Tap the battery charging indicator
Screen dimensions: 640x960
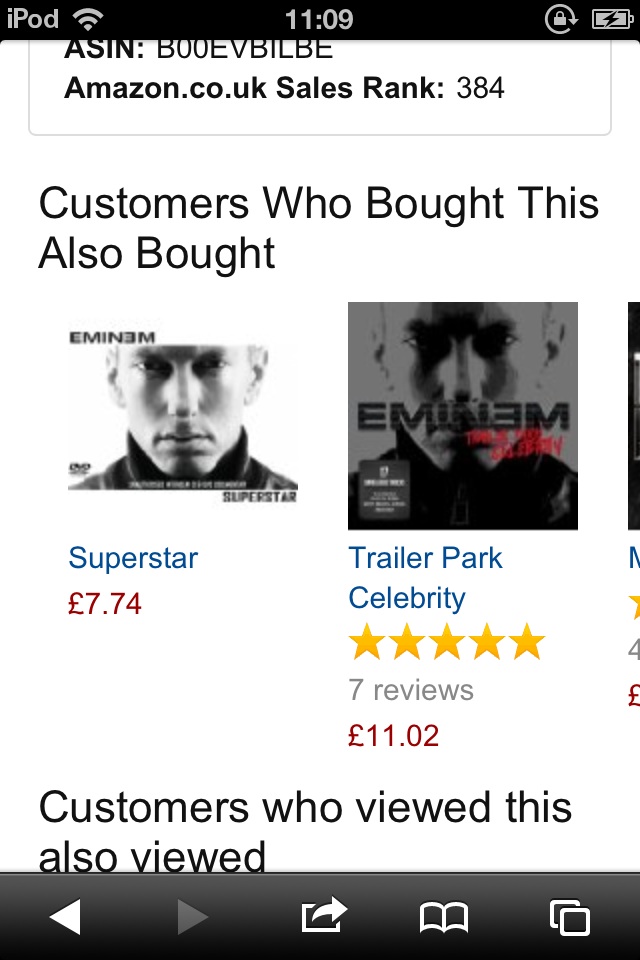pos(612,19)
